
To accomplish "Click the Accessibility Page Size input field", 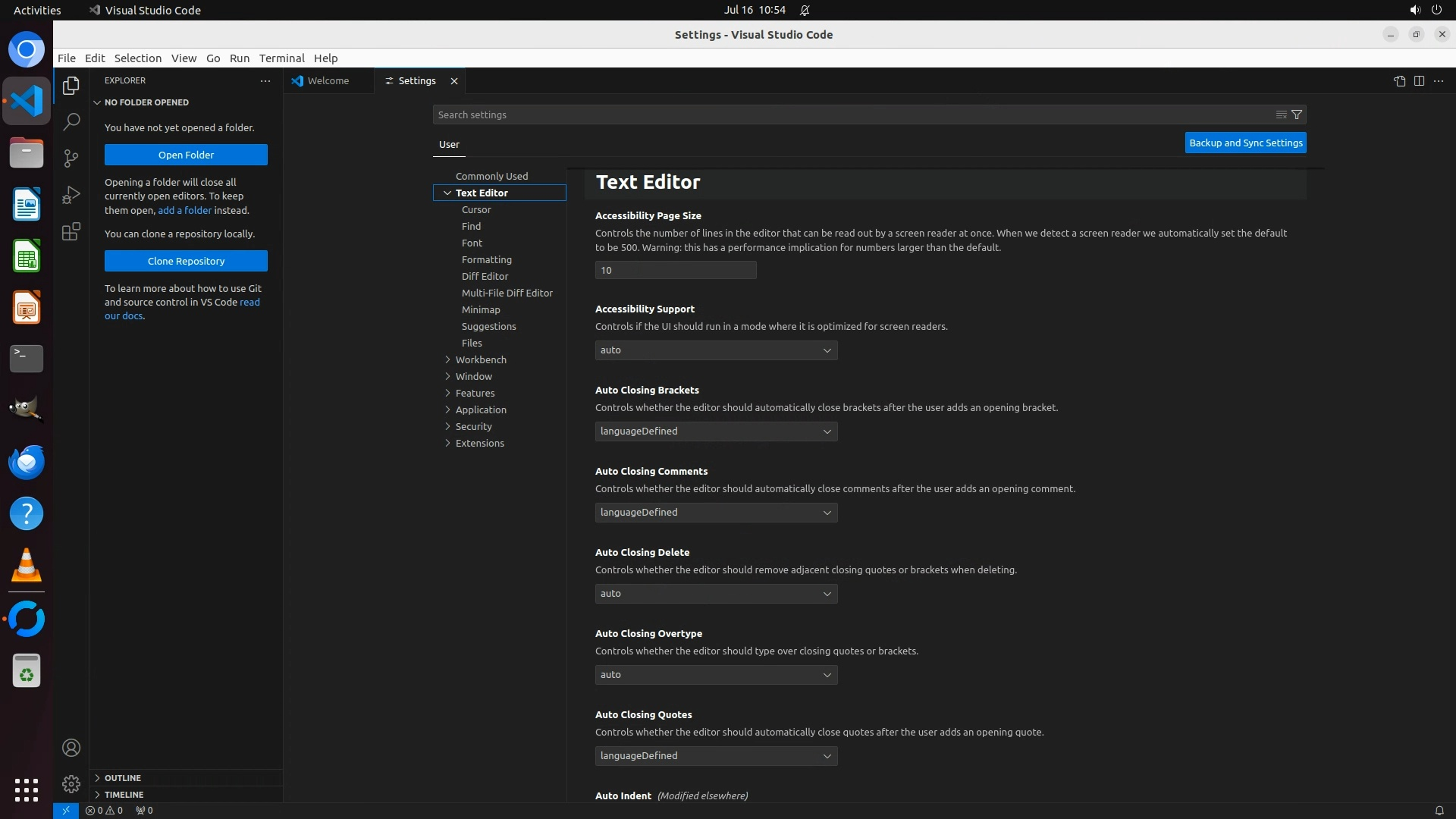I will tap(675, 270).
